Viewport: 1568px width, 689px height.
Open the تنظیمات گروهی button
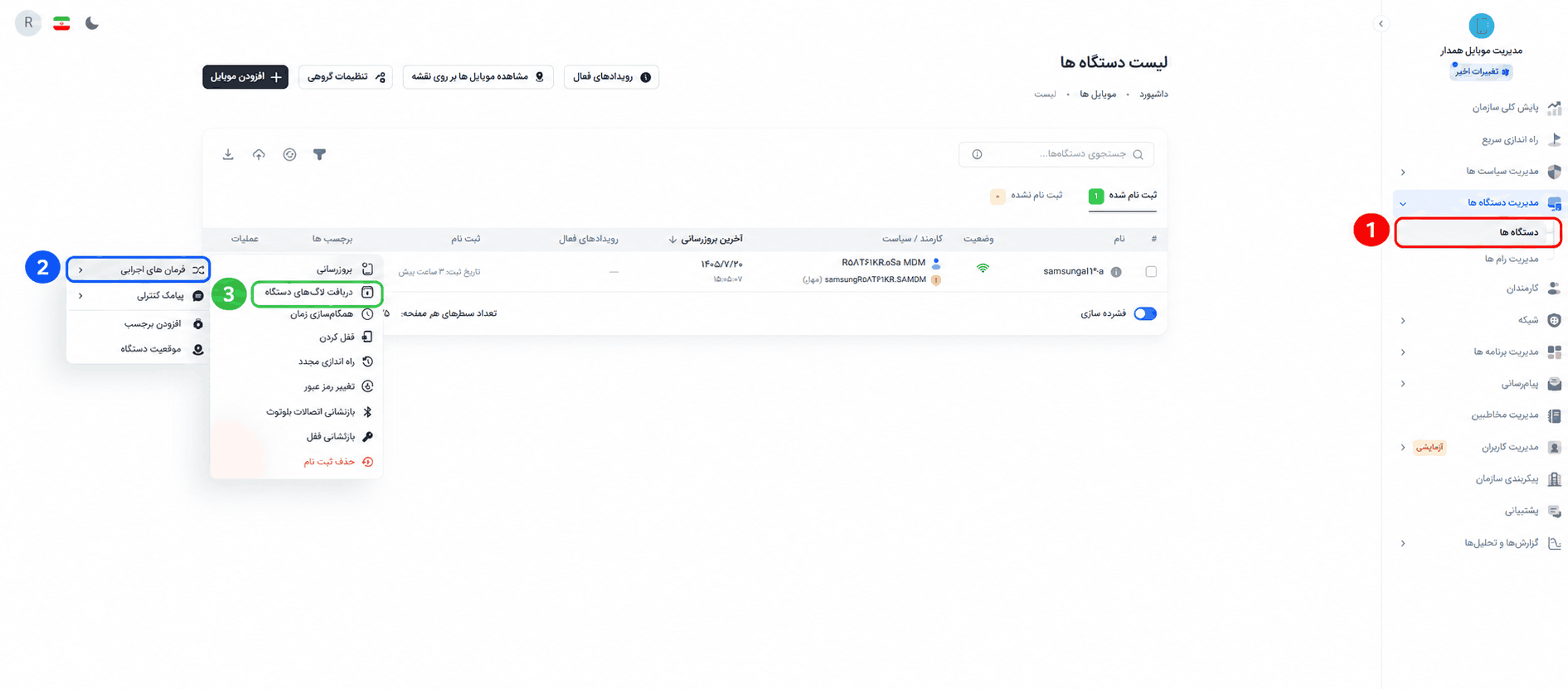346,76
